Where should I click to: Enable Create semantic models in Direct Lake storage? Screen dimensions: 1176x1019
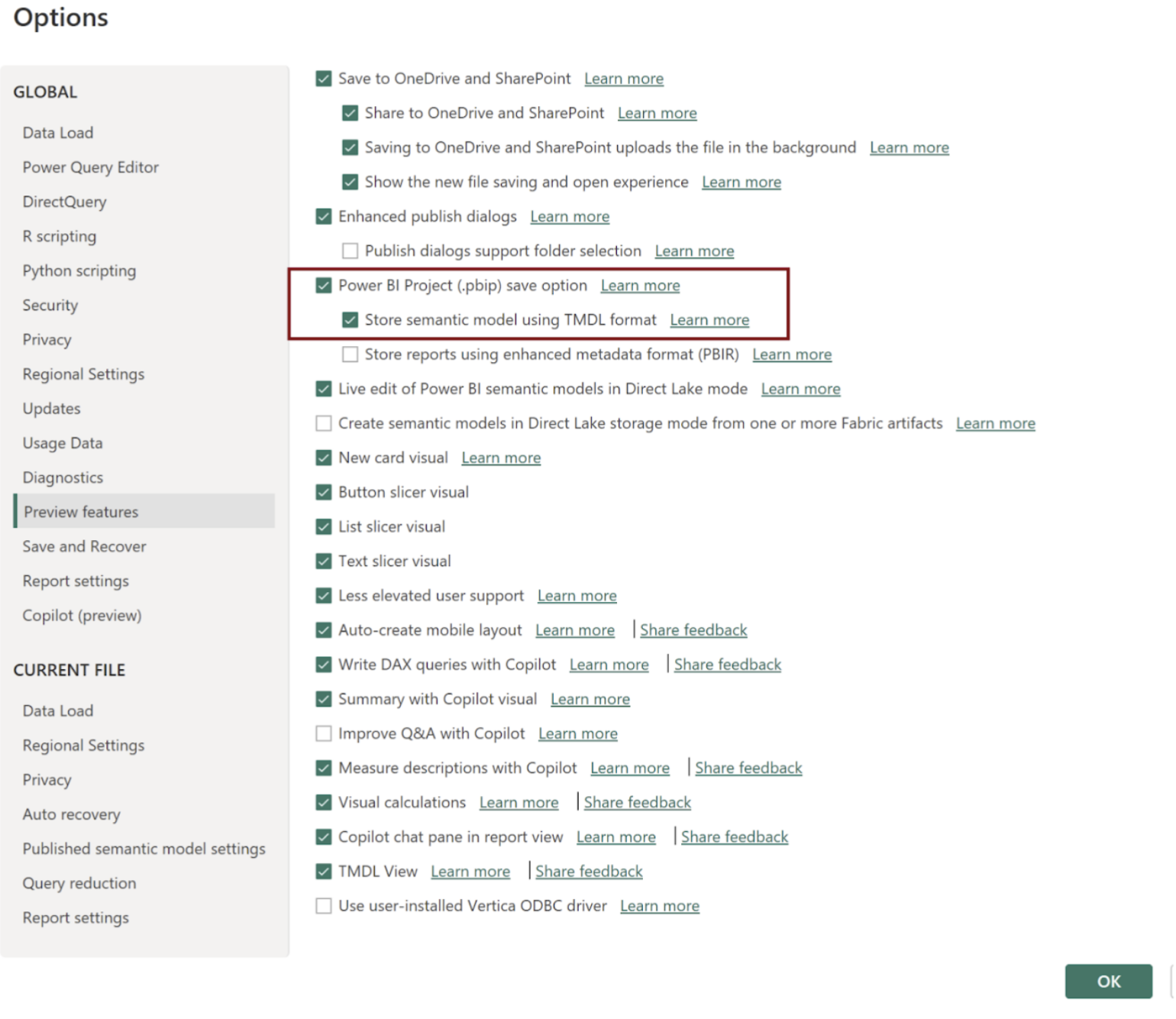point(324,423)
